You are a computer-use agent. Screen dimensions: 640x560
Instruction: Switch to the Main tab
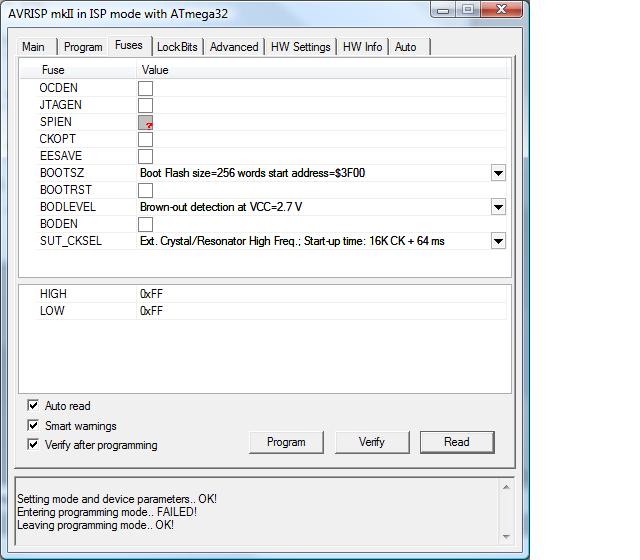(33, 47)
